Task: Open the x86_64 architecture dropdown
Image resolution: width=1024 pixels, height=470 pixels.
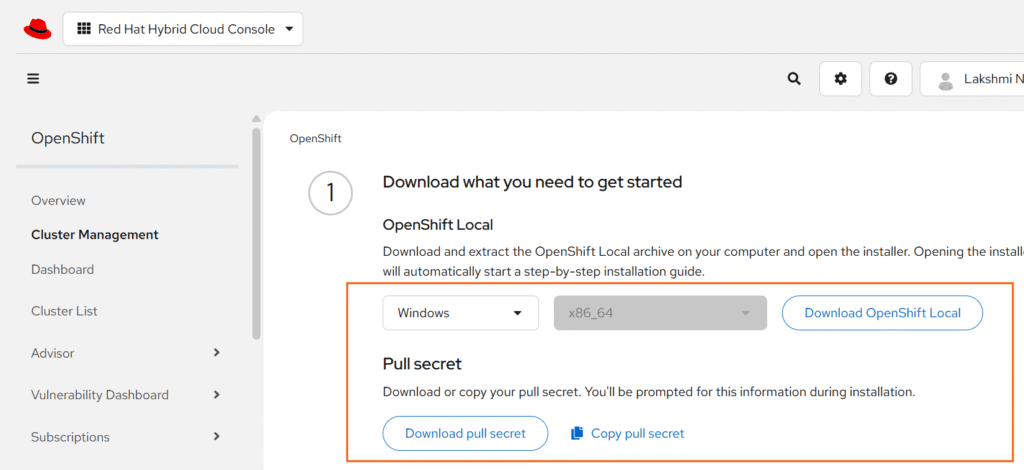Action: tap(660, 313)
